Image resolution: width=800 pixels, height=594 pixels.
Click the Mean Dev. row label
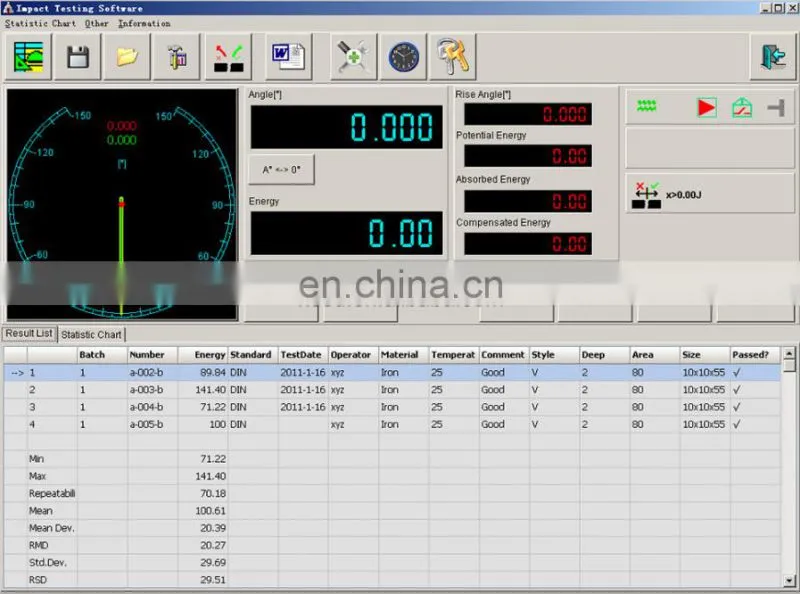point(52,528)
